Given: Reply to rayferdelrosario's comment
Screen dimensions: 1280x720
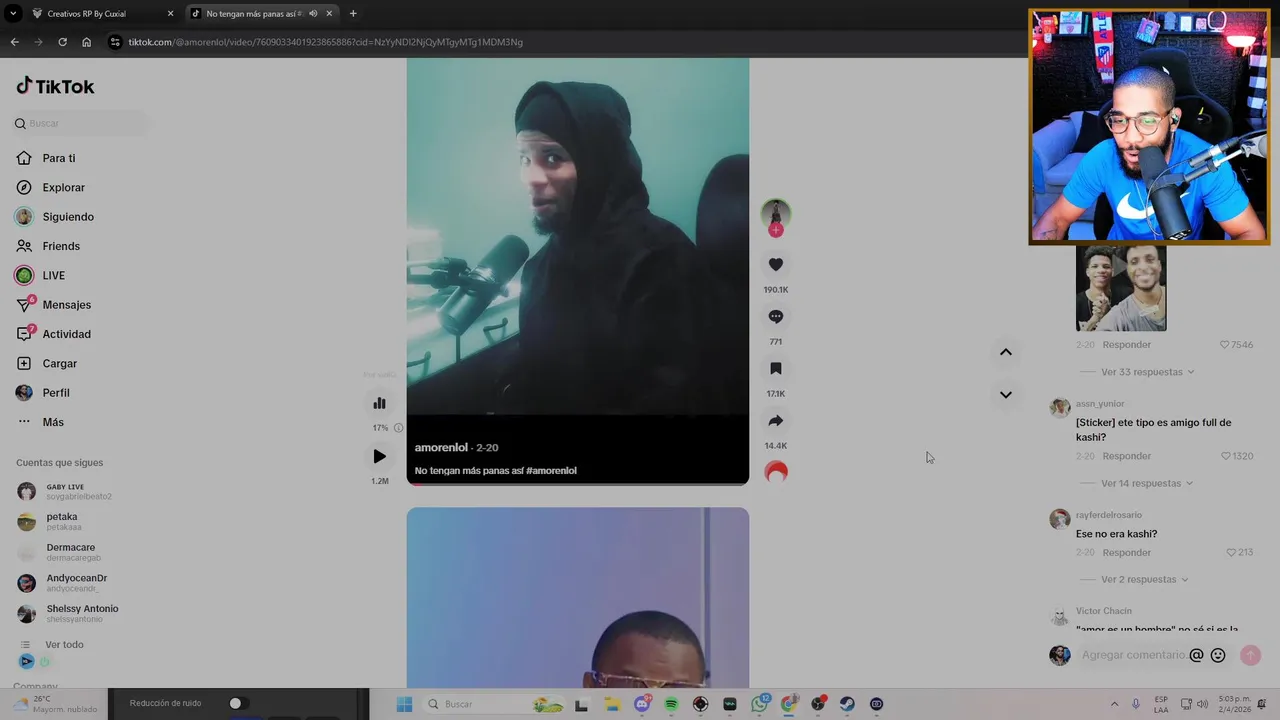Looking at the screenshot, I should (x=1127, y=552).
